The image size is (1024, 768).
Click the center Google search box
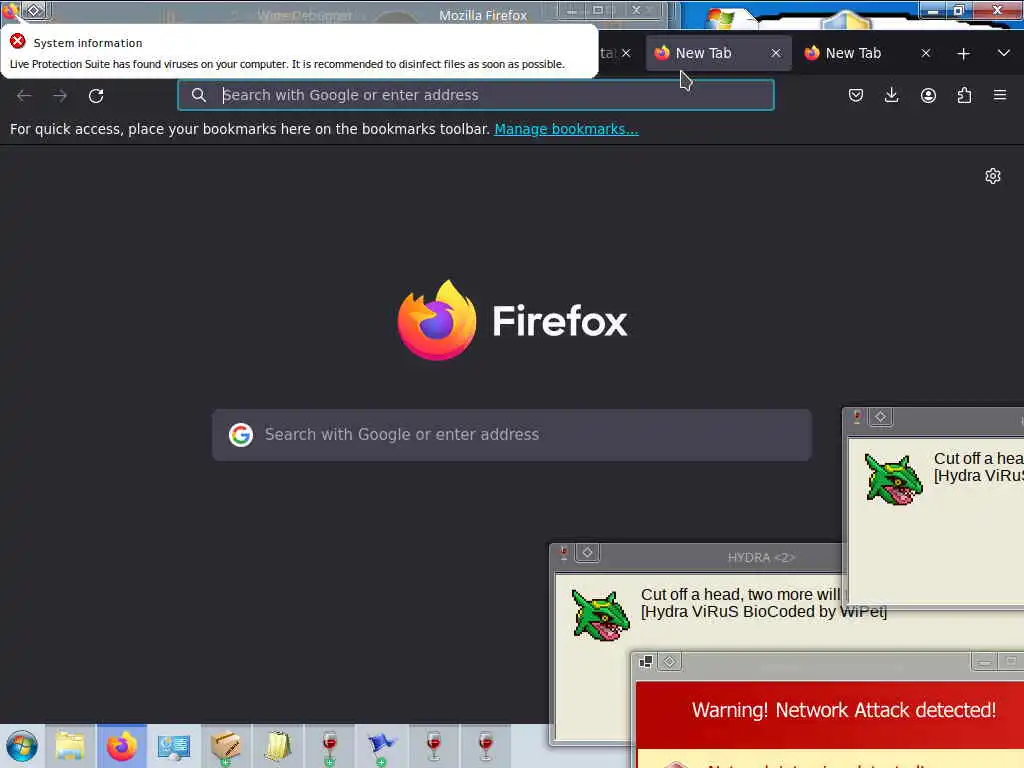click(512, 435)
